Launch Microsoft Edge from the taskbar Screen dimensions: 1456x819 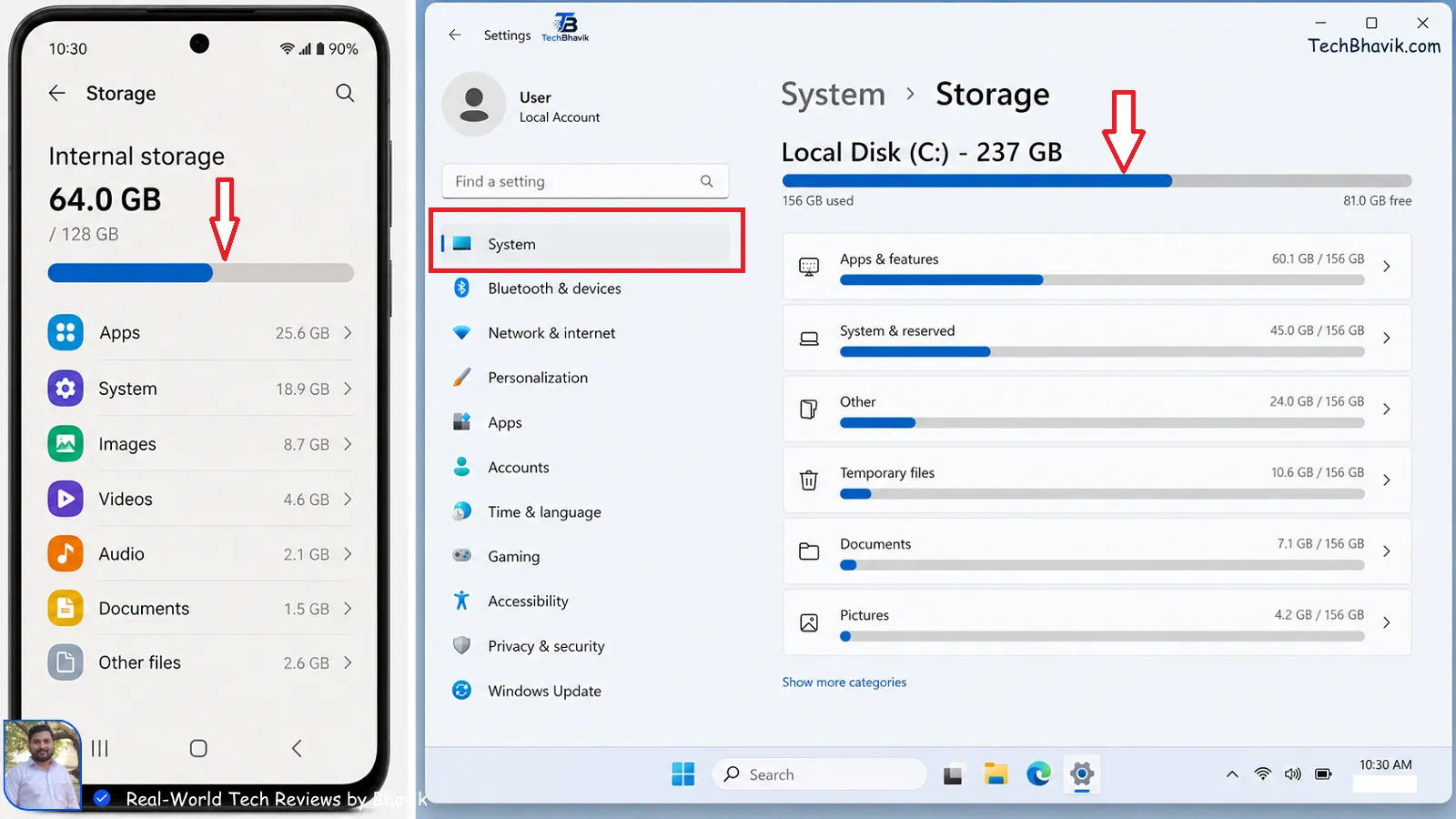pos(1038,774)
